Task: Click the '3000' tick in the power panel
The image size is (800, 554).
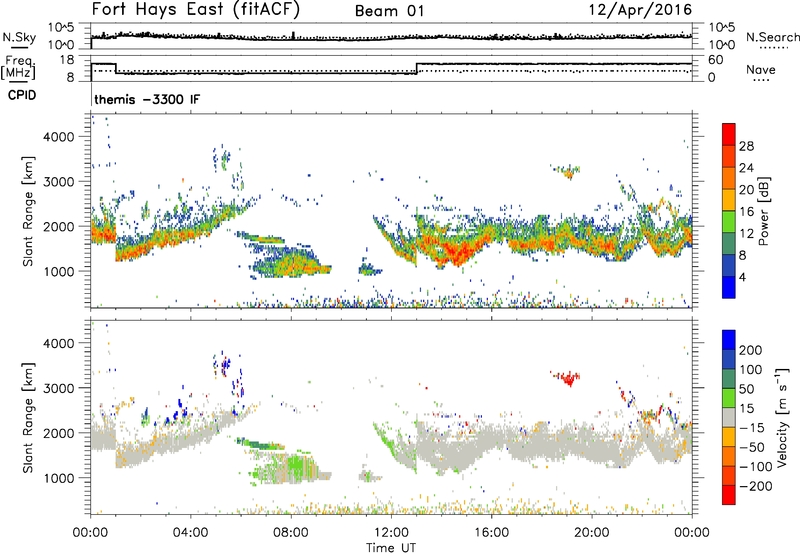Action: 58,182
